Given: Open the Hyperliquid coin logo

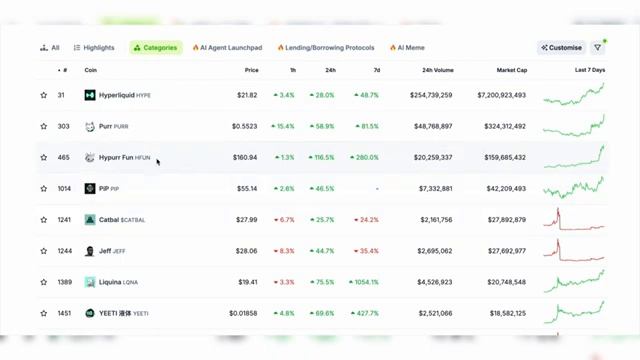Looking at the screenshot, I should coord(90,95).
